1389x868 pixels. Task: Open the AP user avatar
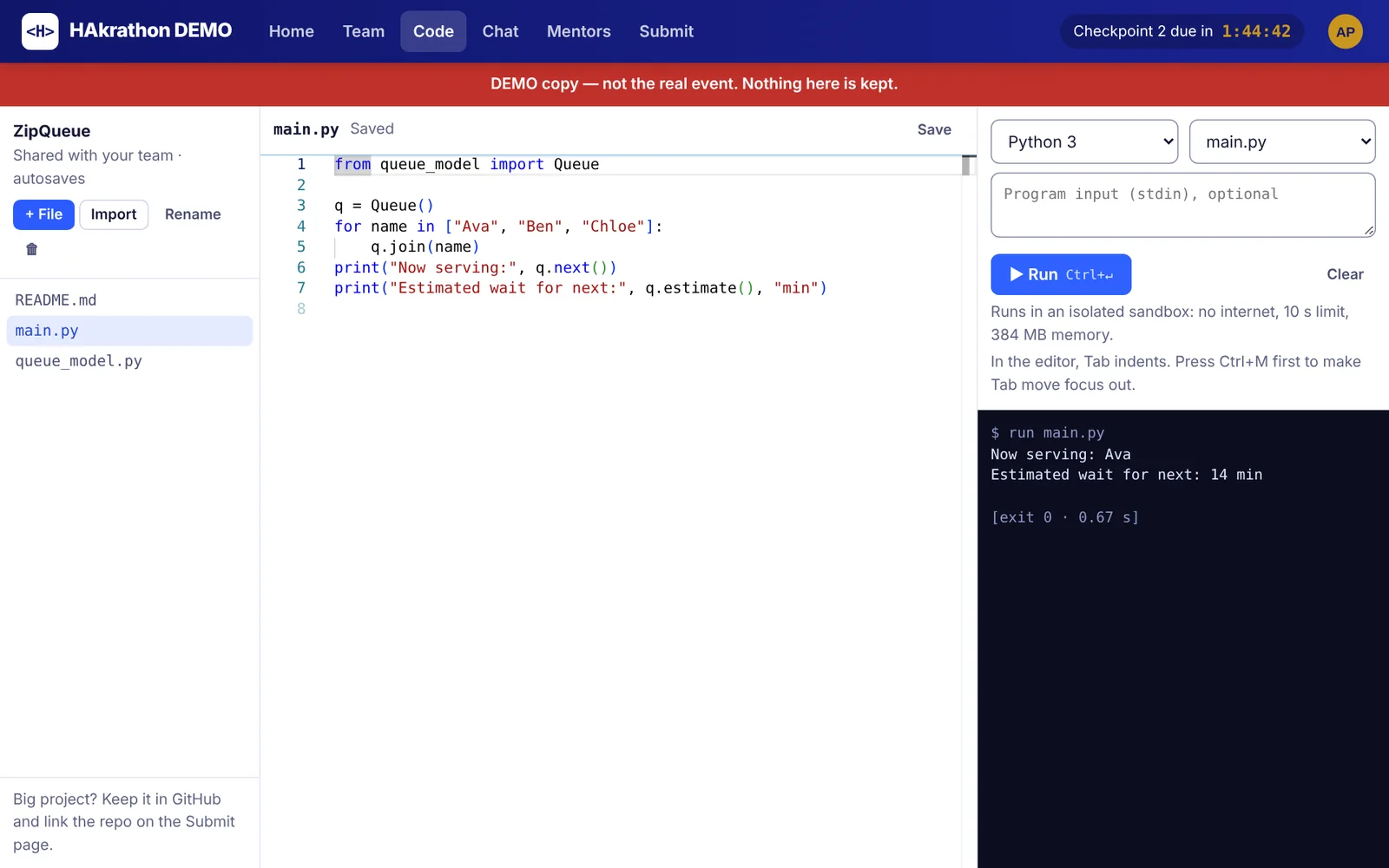pos(1345,31)
